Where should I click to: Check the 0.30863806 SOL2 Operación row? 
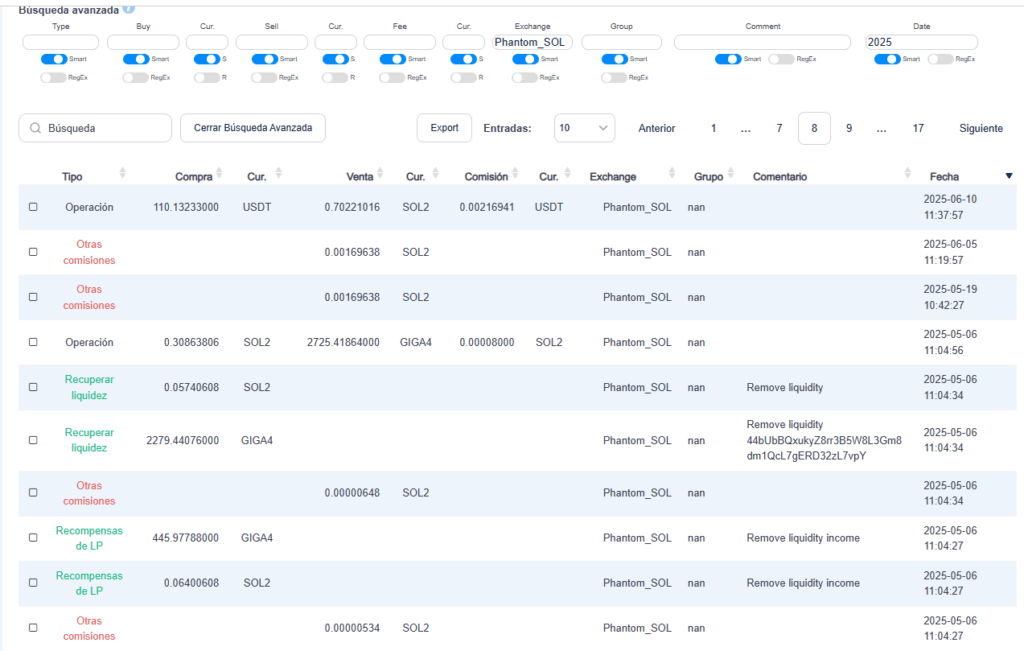point(33,342)
